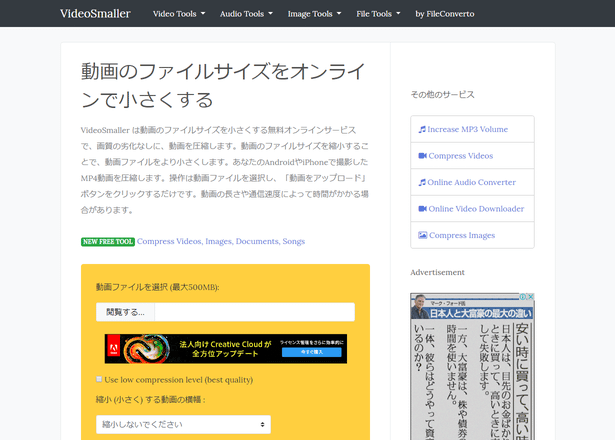Click the VideoSmaller site logo
Screen dimensions: 615x440
pyautogui.click(x=95, y=14)
